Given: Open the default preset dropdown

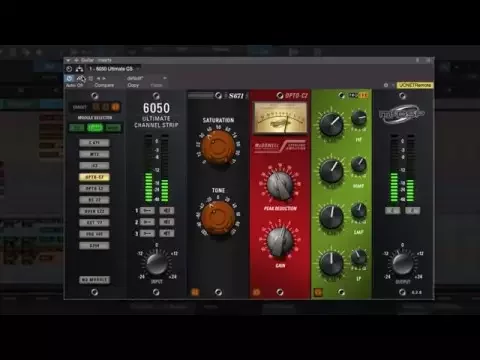Looking at the screenshot, I should 147,78.
